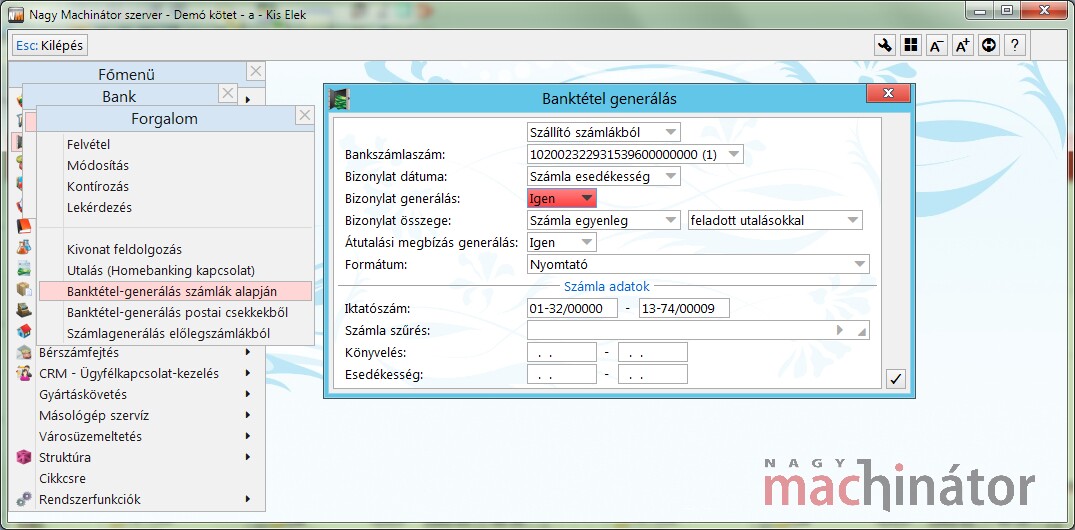The height and width of the screenshot is (530, 1075).
Task: Click the Számla szűrés corner grip
Action: pyautogui.click(x=862, y=332)
